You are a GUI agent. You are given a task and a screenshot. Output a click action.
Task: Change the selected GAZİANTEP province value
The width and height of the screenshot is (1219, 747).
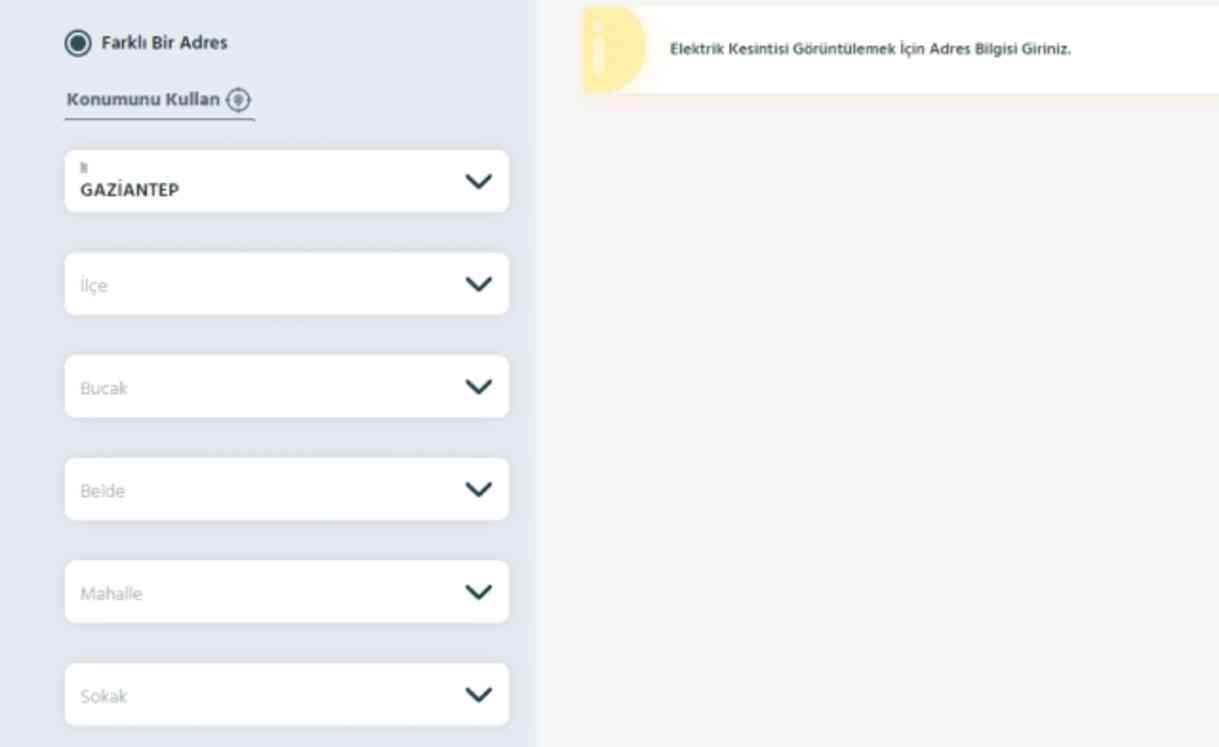(130, 190)
